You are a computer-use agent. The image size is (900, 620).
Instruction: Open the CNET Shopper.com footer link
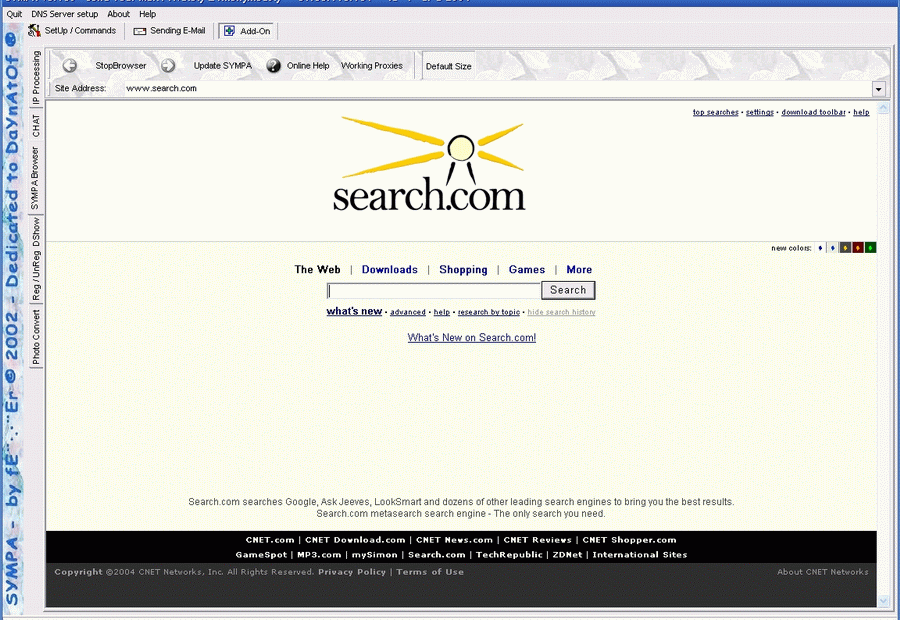point(630,540)
